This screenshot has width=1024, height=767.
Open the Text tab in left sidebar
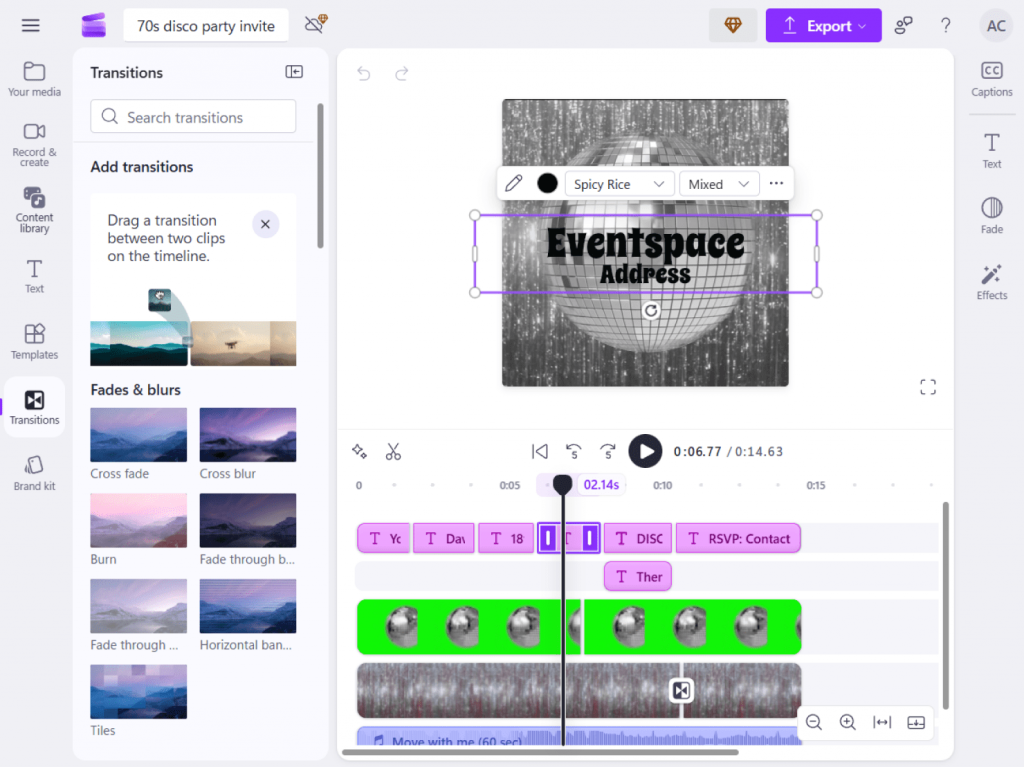pyautogui.click(x=34, y=276)
